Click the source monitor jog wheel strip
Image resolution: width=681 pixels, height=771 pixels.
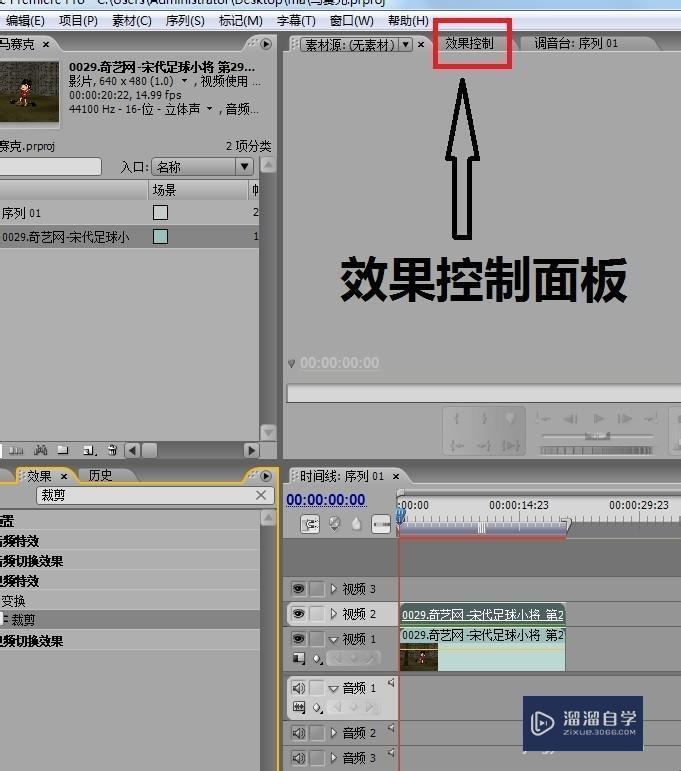point(596,450)
